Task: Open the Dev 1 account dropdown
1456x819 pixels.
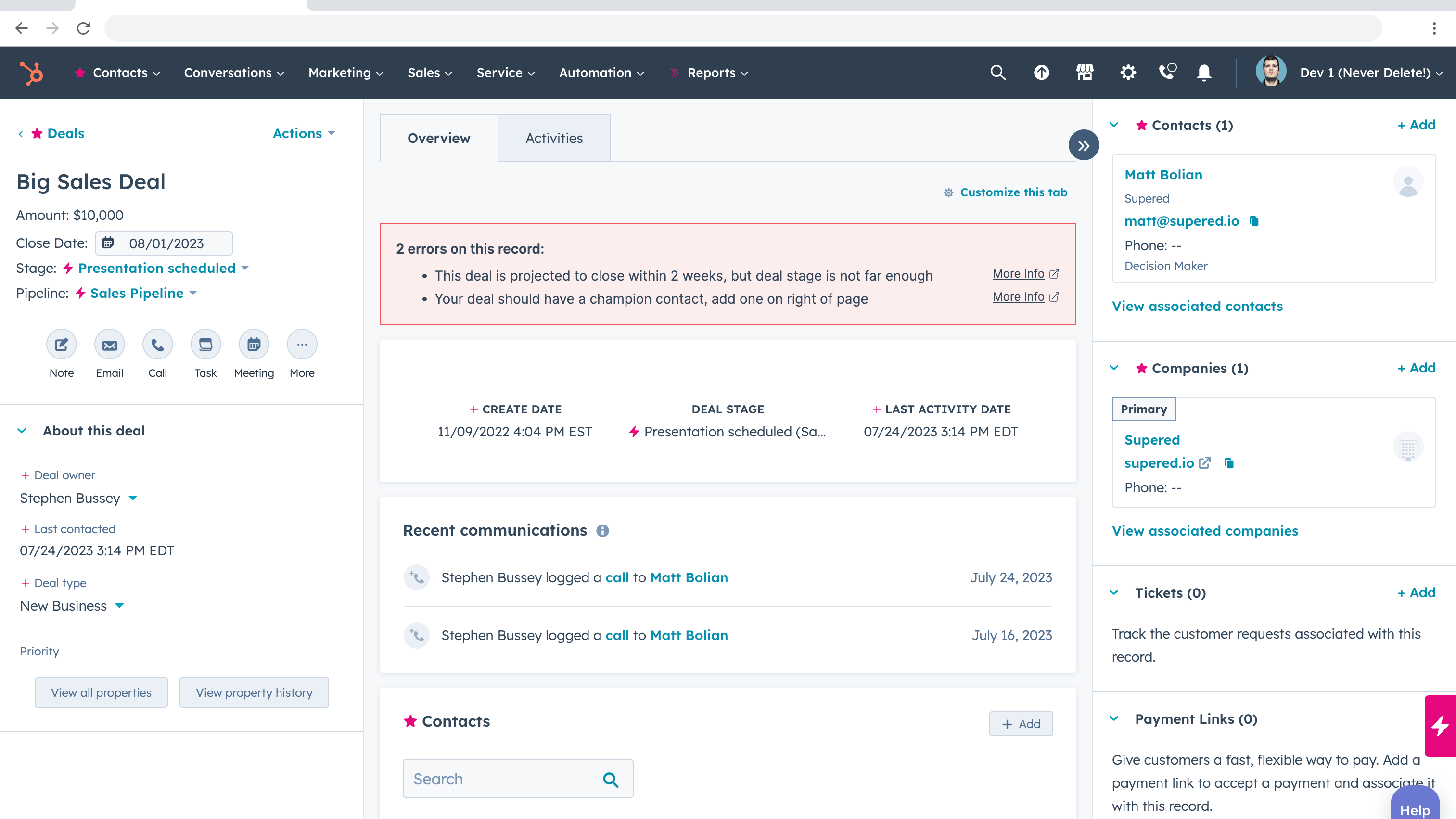Action: click(x=1371, y=73)
